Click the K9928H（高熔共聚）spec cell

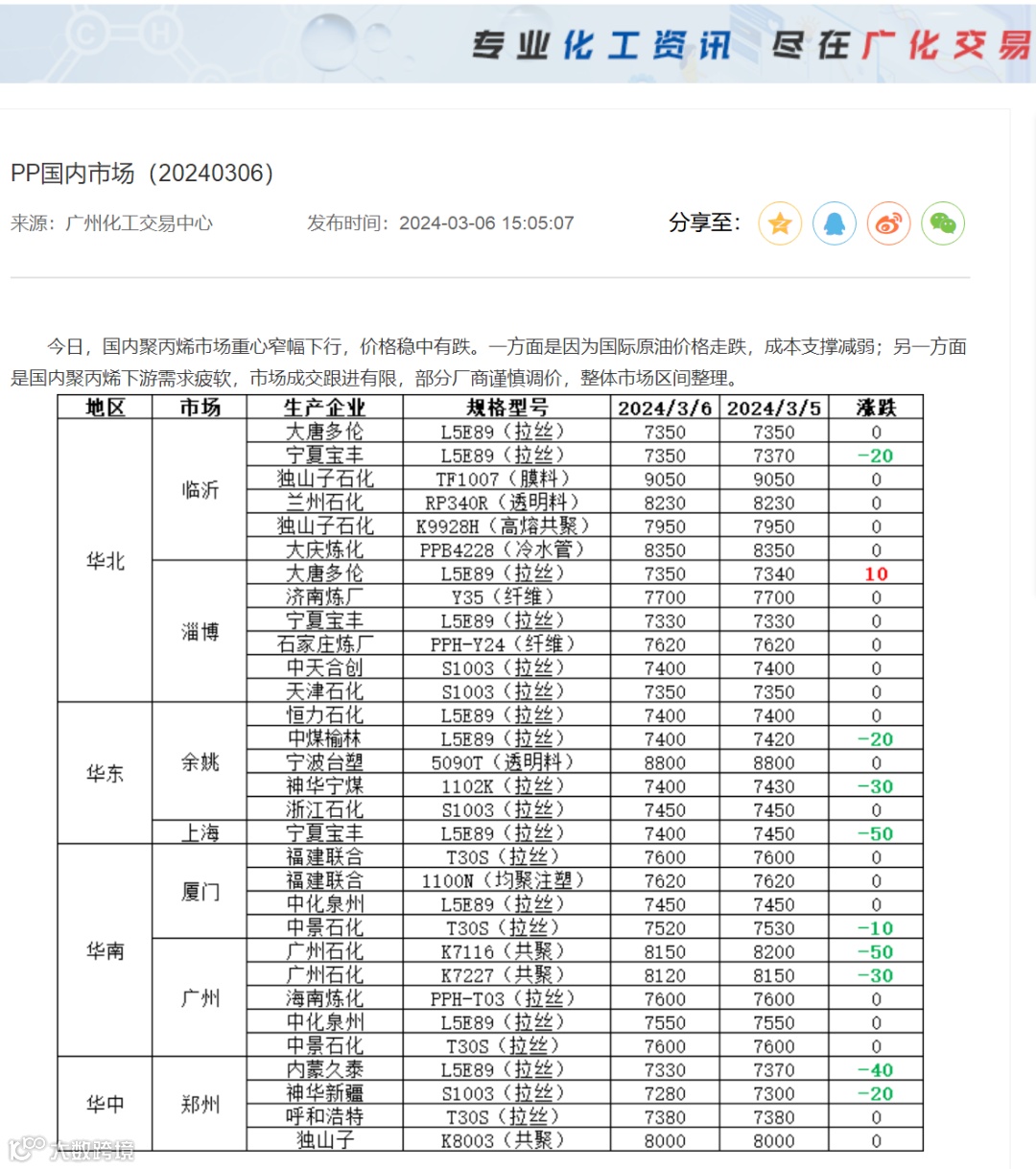[507, 526]
